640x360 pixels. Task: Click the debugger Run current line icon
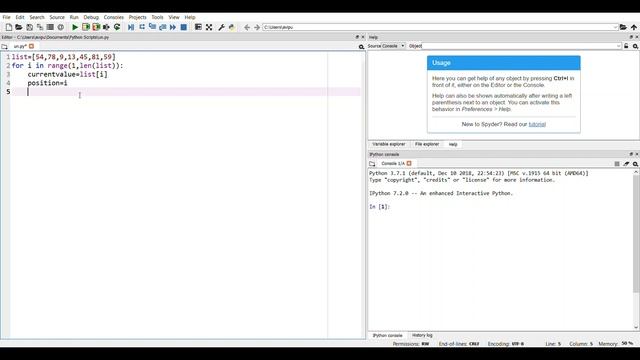tap(142, 27)
